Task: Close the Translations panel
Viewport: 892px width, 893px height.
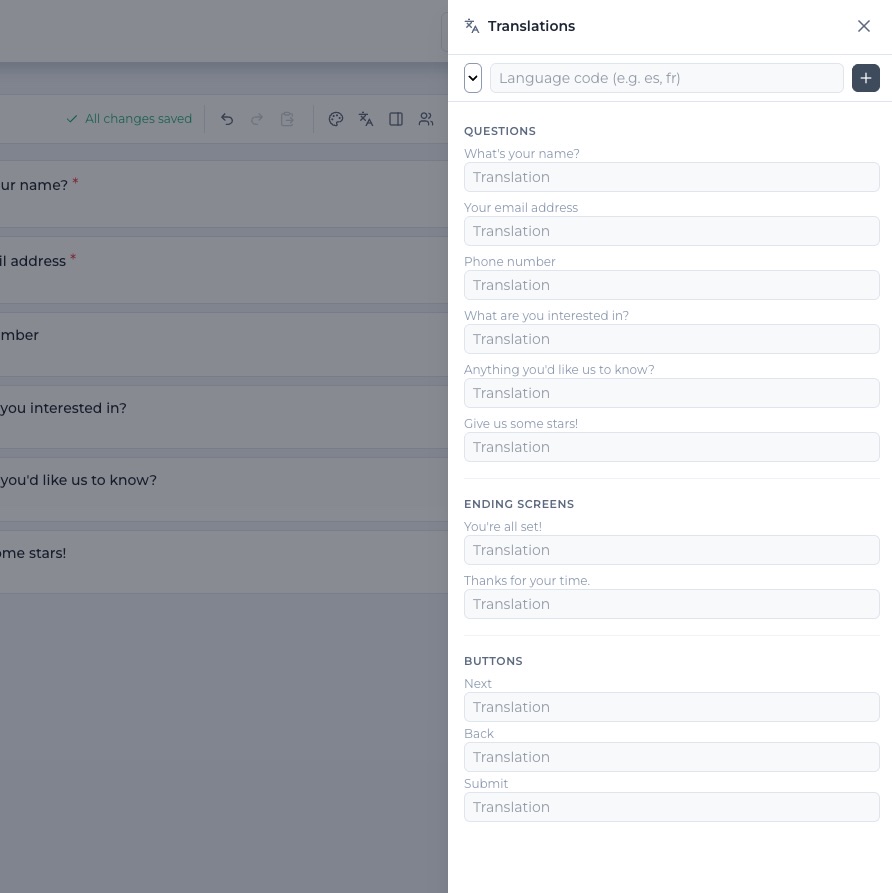Action: point(864,26)
